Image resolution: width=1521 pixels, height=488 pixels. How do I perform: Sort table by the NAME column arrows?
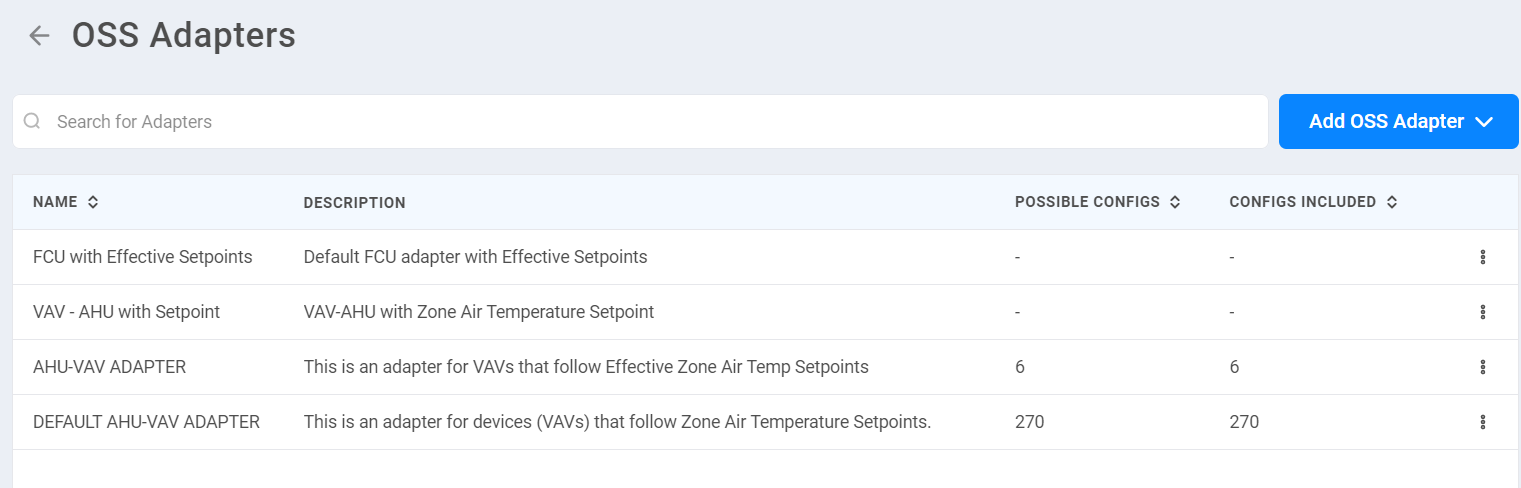93,202
